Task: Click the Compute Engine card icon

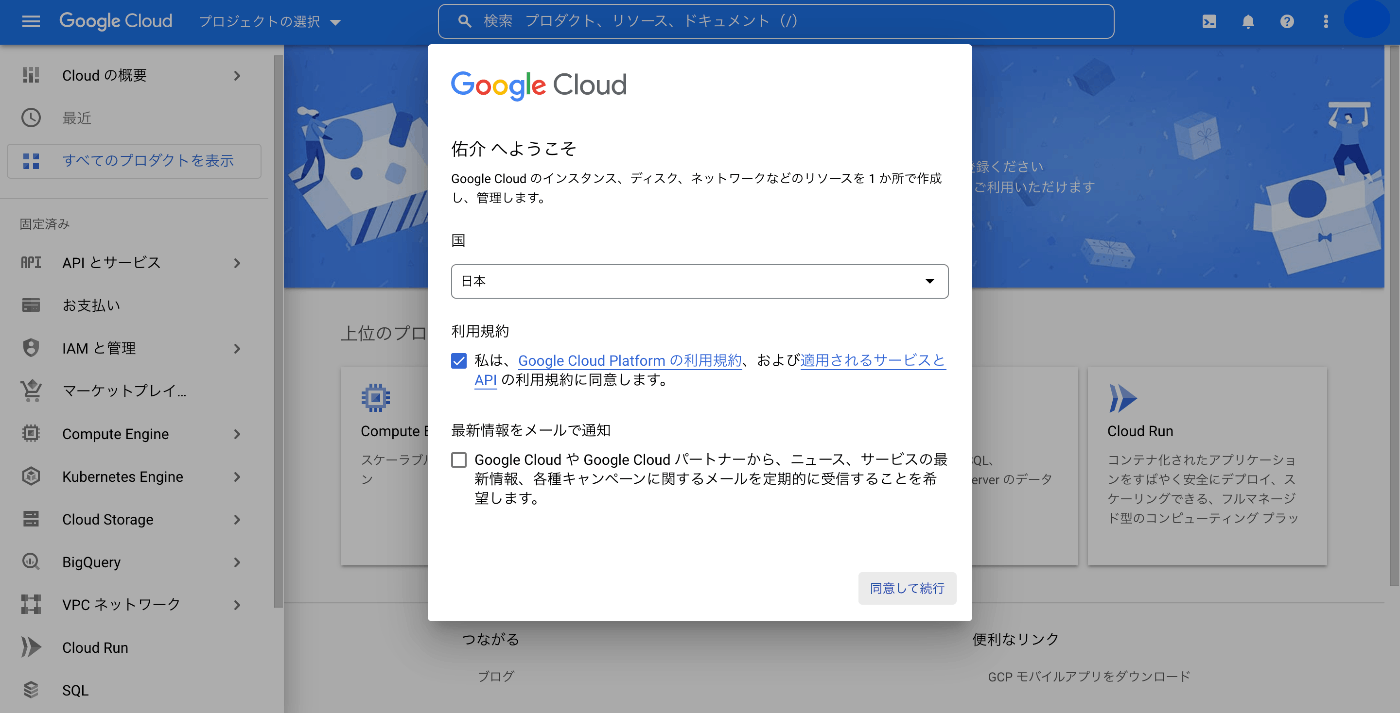Action: pyautogui.click(x=375, y=398)
